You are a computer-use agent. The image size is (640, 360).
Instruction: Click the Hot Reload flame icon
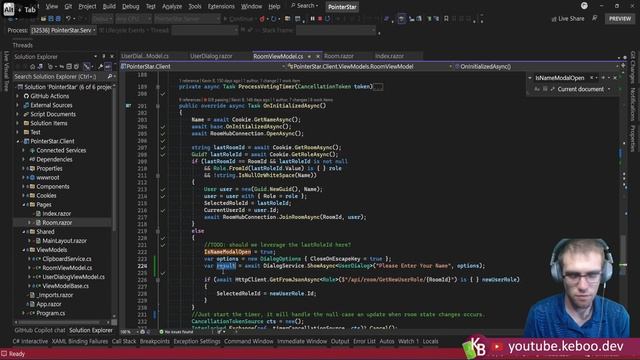(x=262, y=19)
